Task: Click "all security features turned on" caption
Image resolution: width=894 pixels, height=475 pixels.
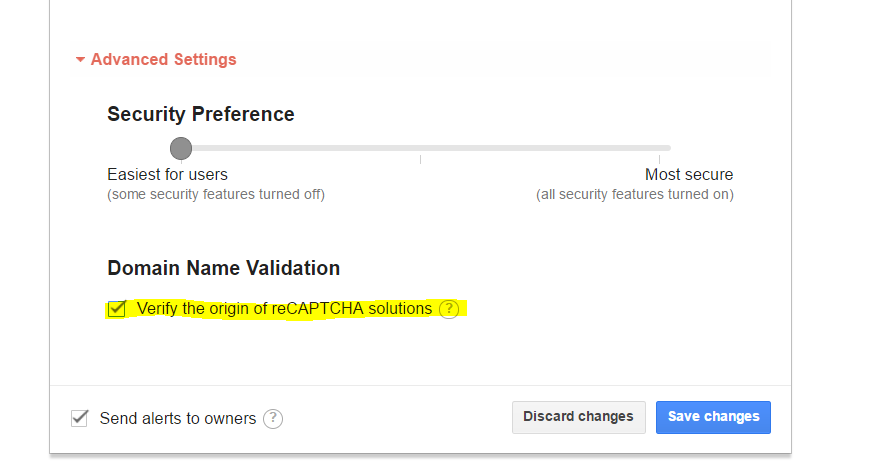Action: pyautogui.click(x=634, y=194)
